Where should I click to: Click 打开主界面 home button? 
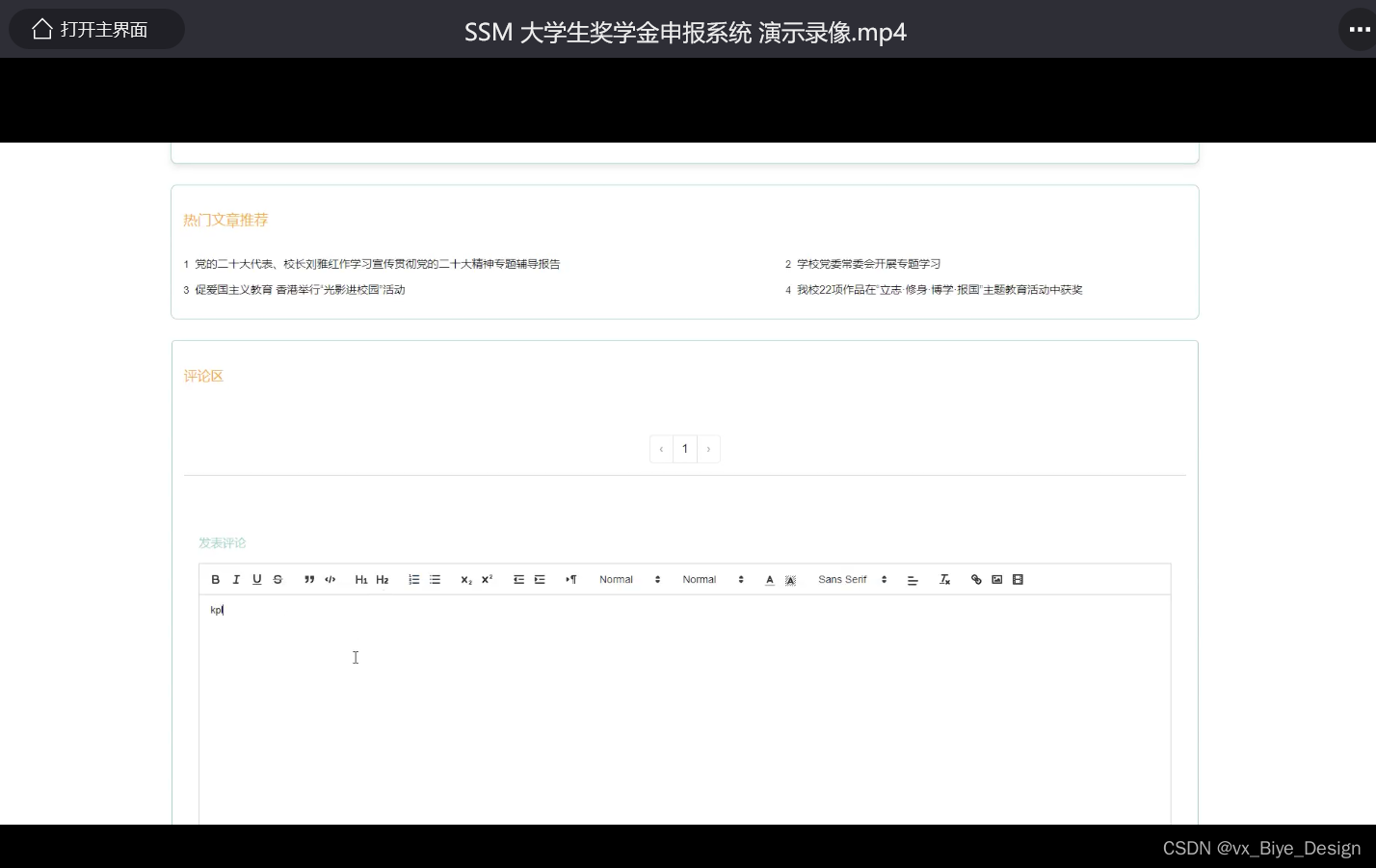(x=96, y=29)
